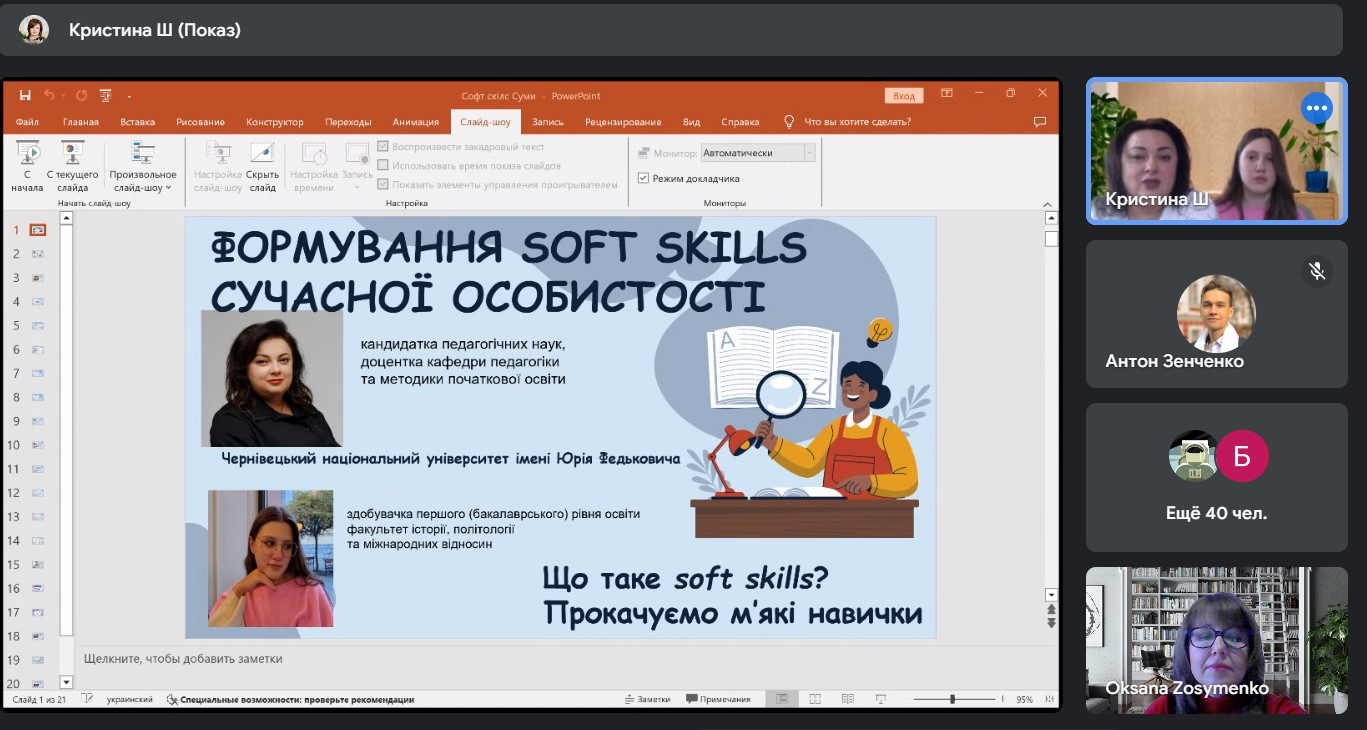Select slide 1 thumbnail in slide panel

pos(38,229)
